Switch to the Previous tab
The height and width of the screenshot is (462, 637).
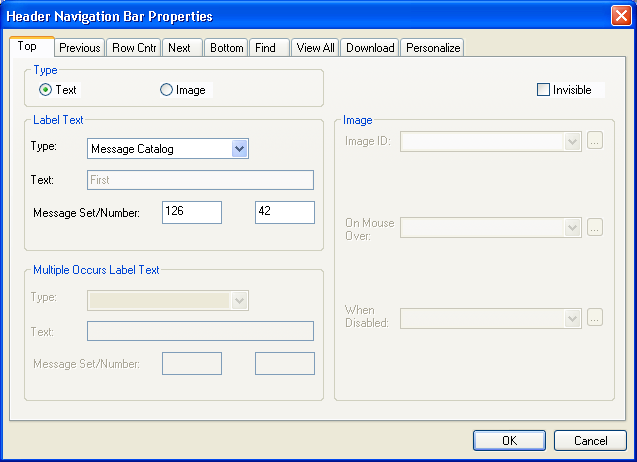[79, 48]
